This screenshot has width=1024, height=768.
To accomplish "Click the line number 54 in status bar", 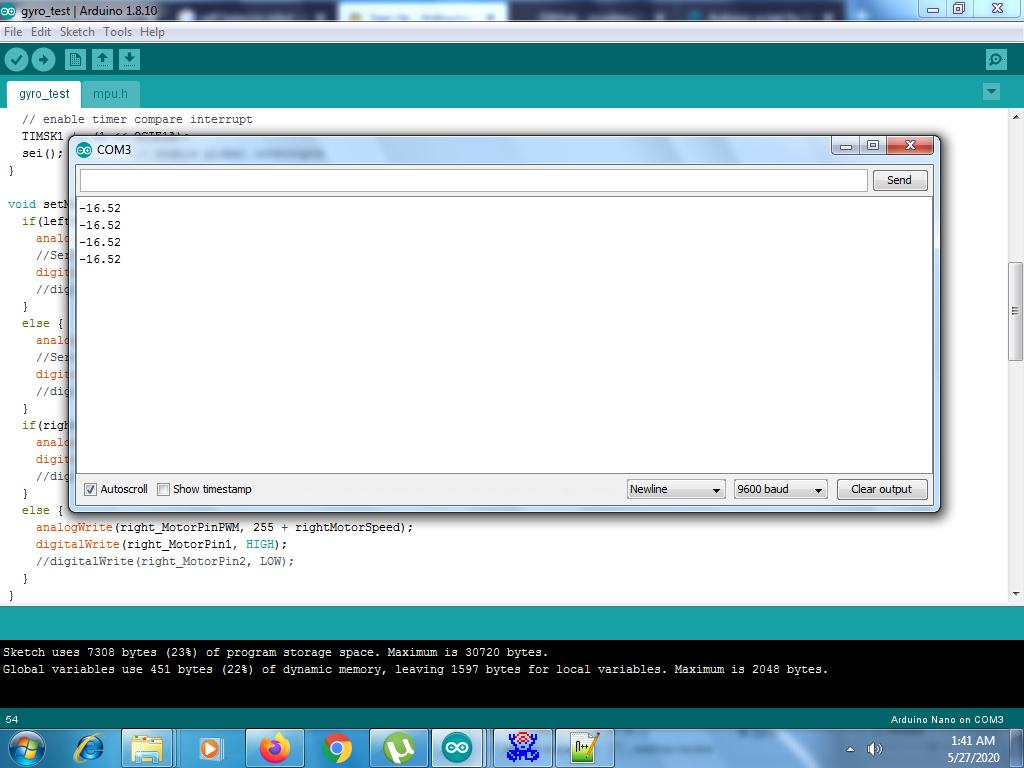I will (12, 720).
